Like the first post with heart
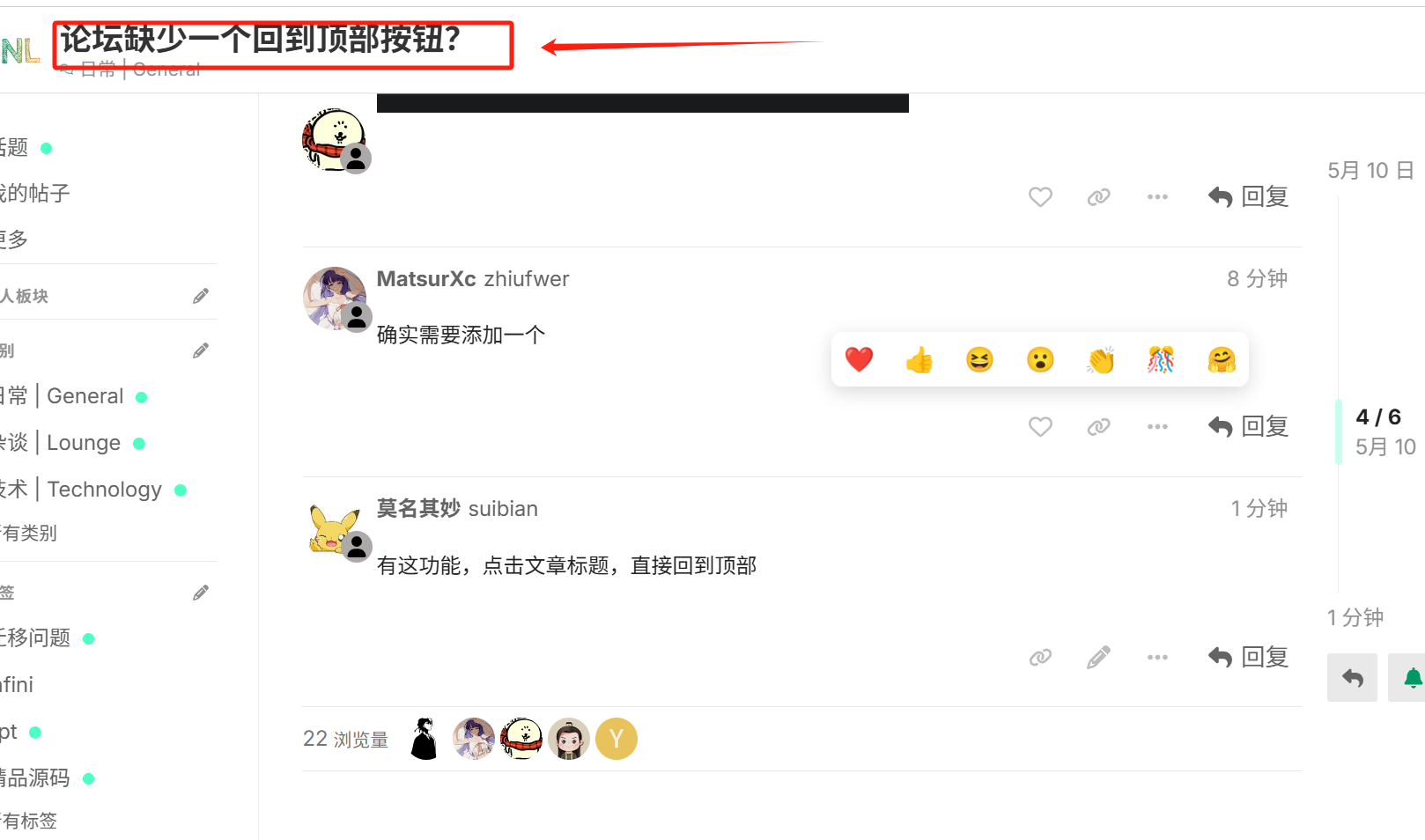This screenshot has width=1425, height=840. click(1040, 197)
